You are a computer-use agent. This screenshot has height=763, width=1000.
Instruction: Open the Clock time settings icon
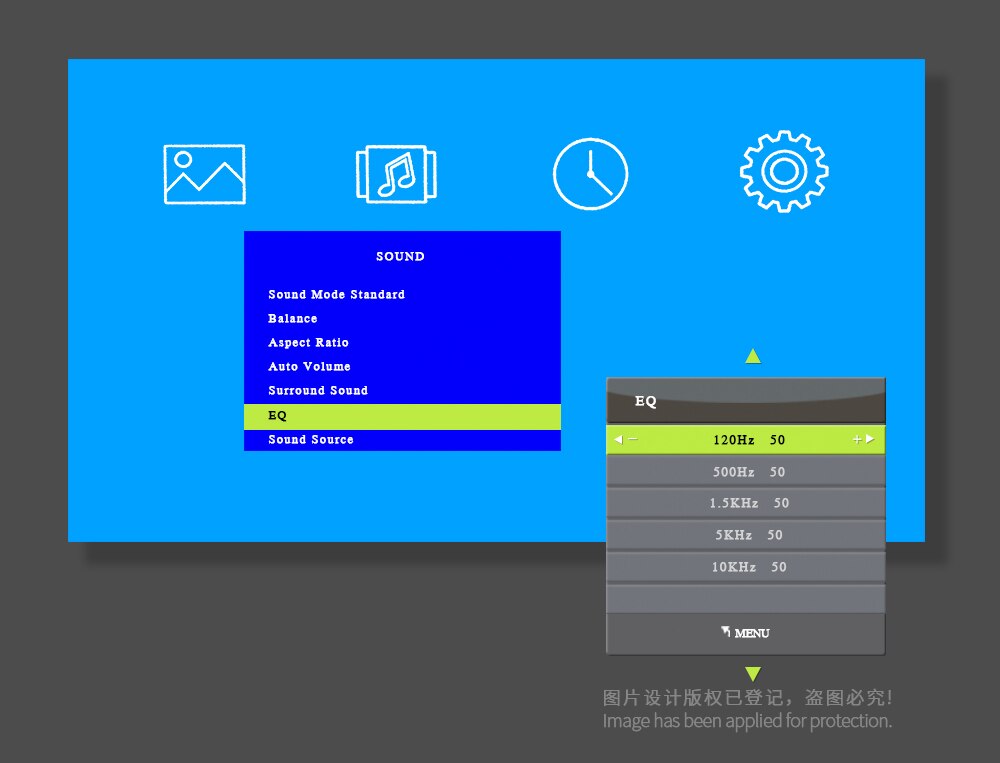(590, 174)
